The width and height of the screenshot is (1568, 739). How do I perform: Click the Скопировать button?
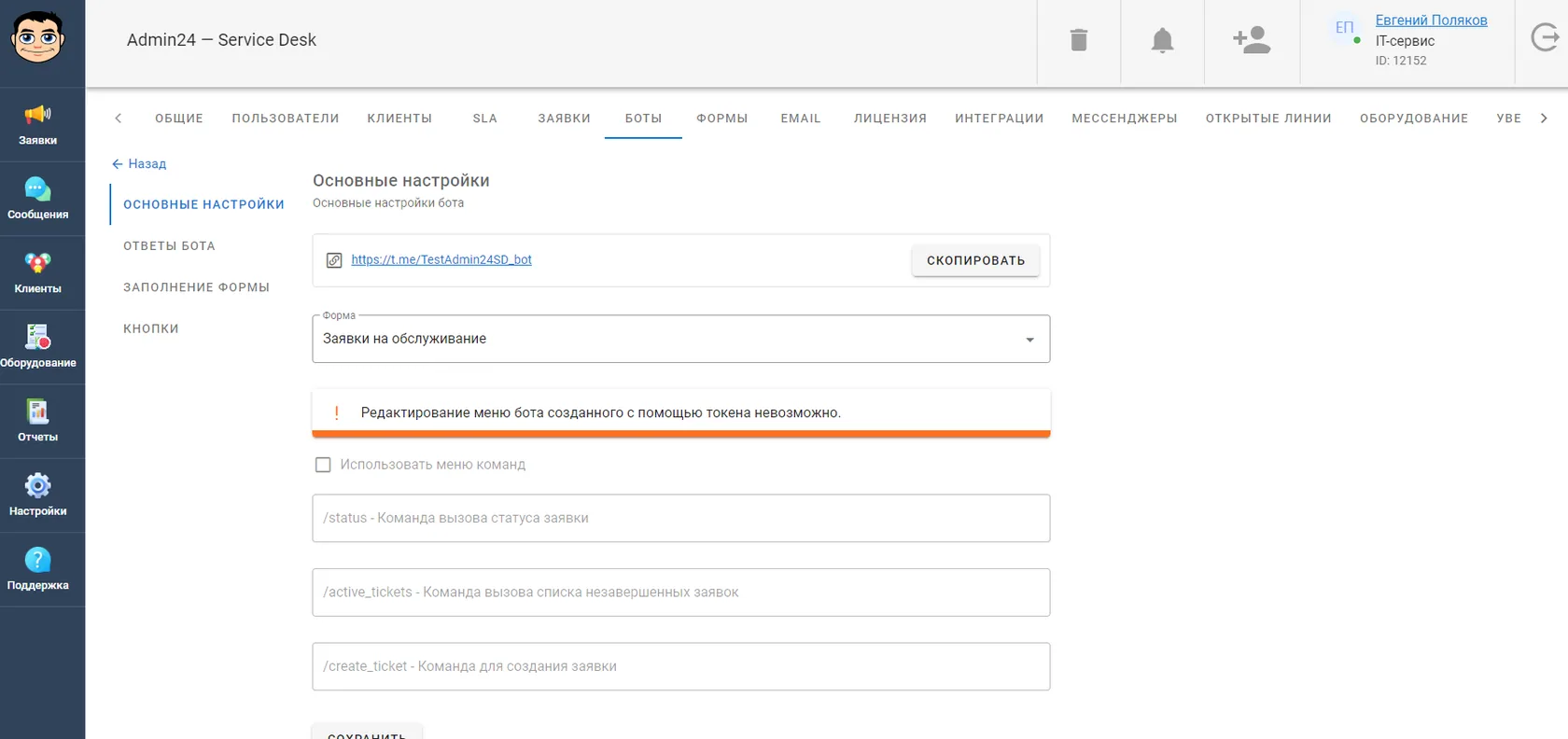pos(975,260)
